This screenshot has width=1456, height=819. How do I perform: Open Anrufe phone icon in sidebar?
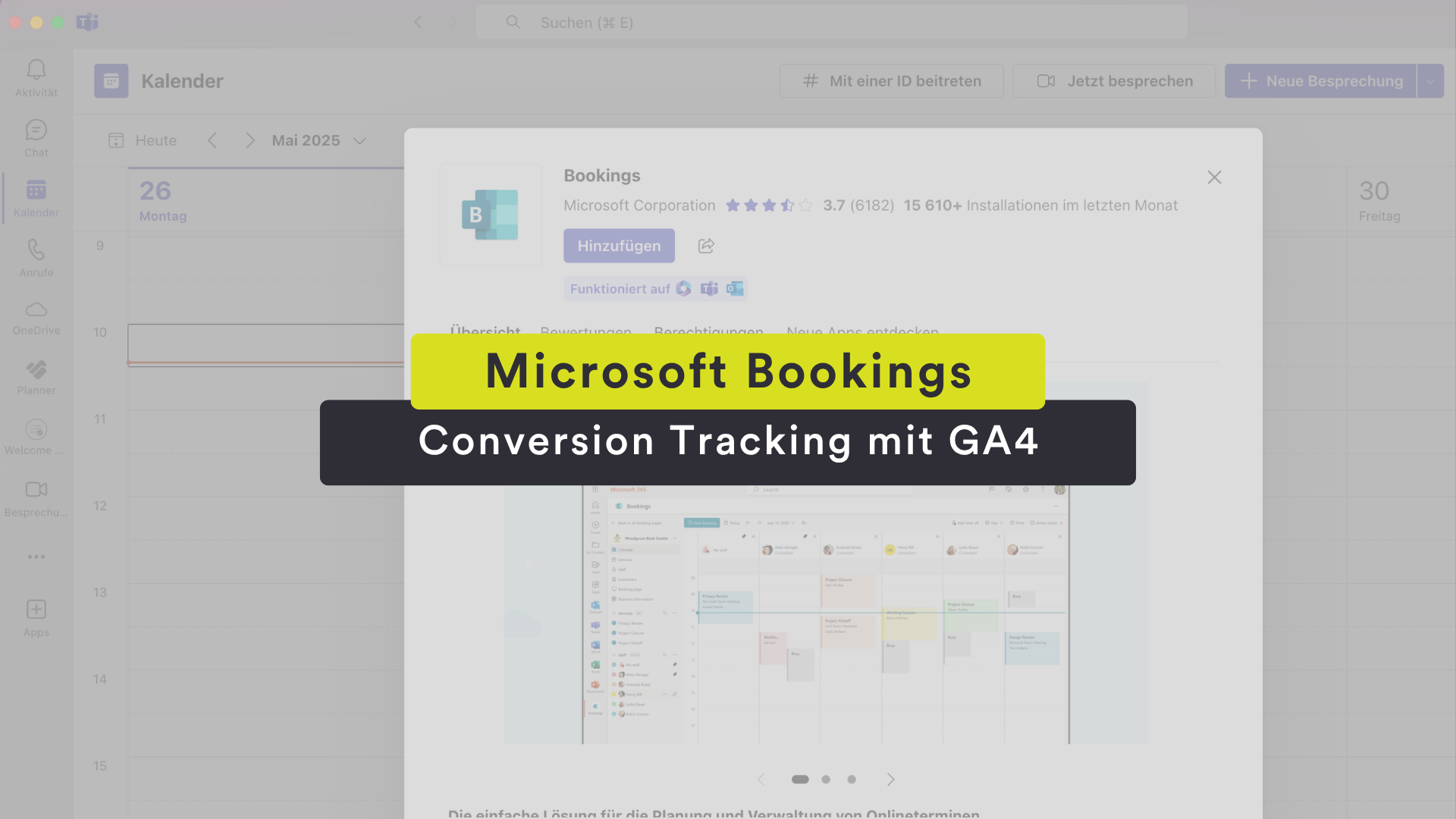tap(36, 259)
